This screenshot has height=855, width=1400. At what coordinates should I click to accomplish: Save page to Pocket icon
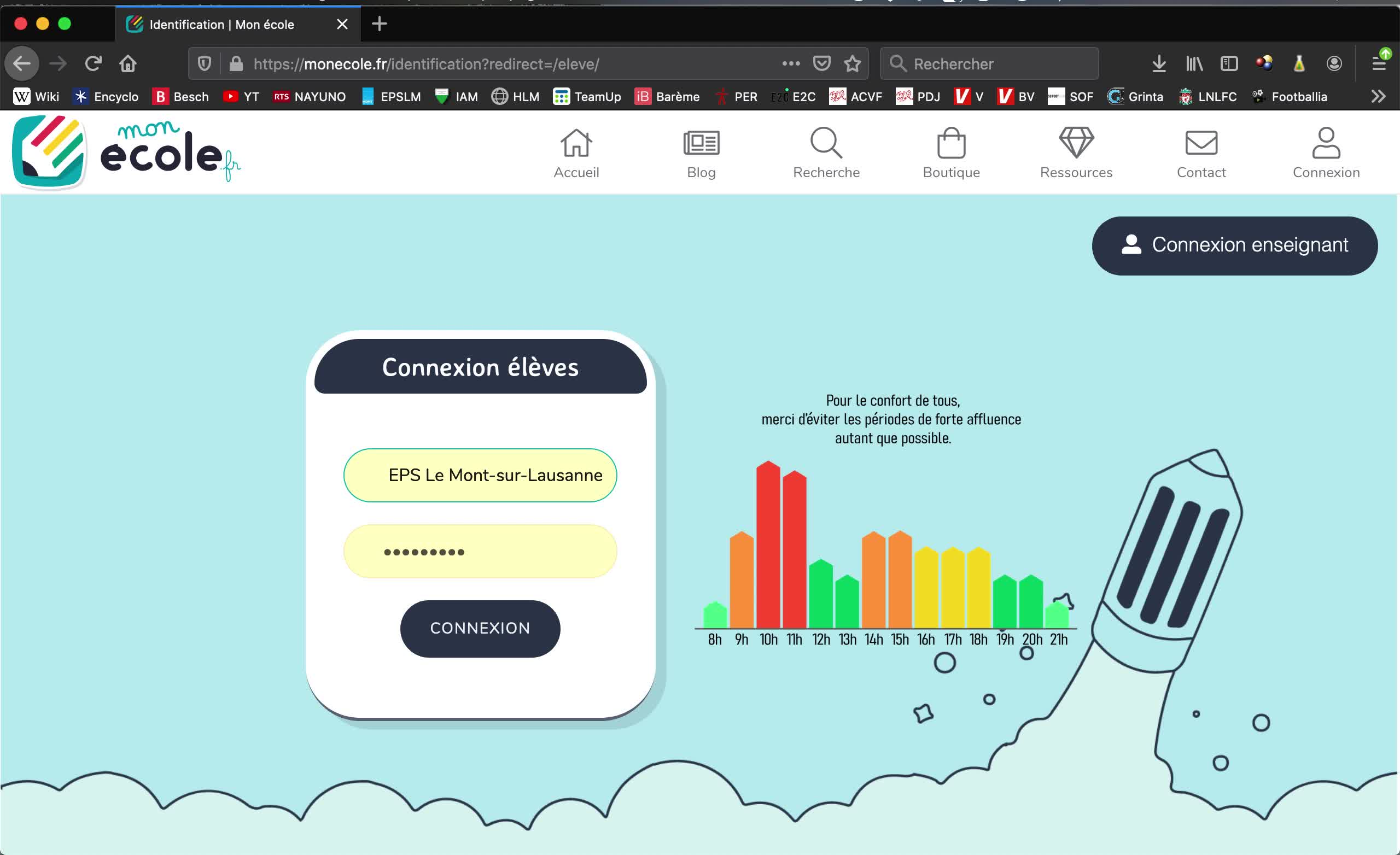pyautogui.click(x=821, y=63)
